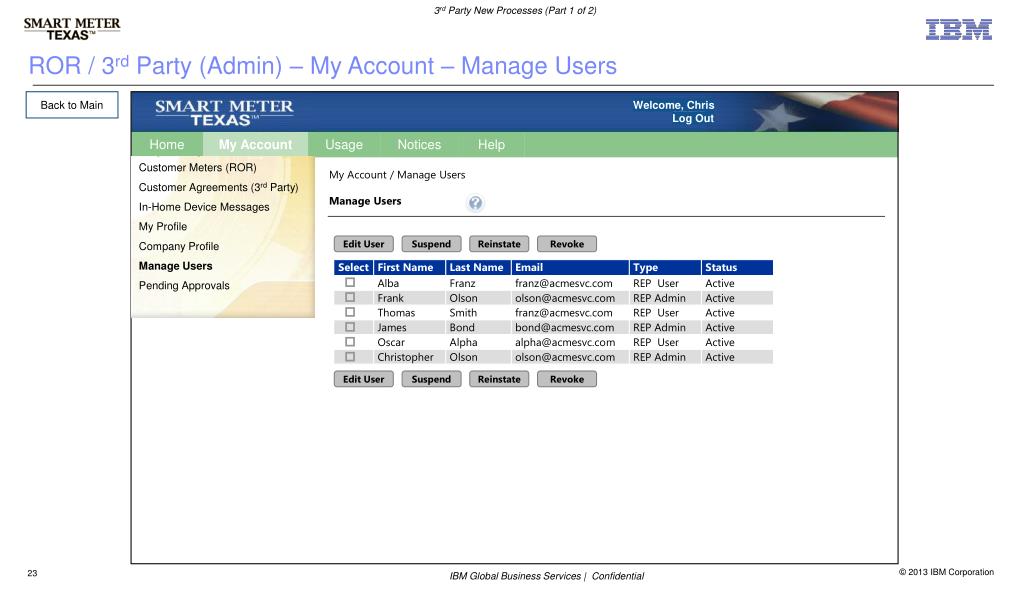Select Manage Users in sidebar
Image resolution: width=1023 pixels, height=590 pixels.
176,266
